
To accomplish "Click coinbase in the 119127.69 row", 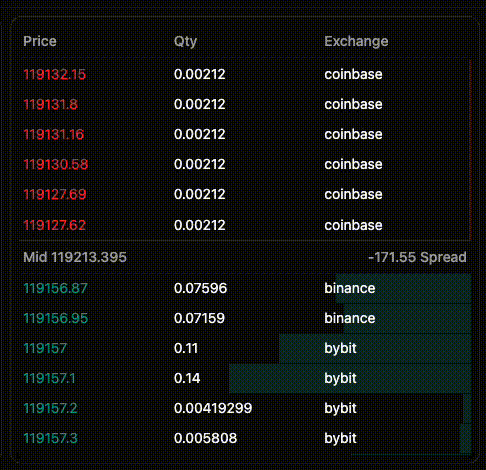I will pos(353,194).
